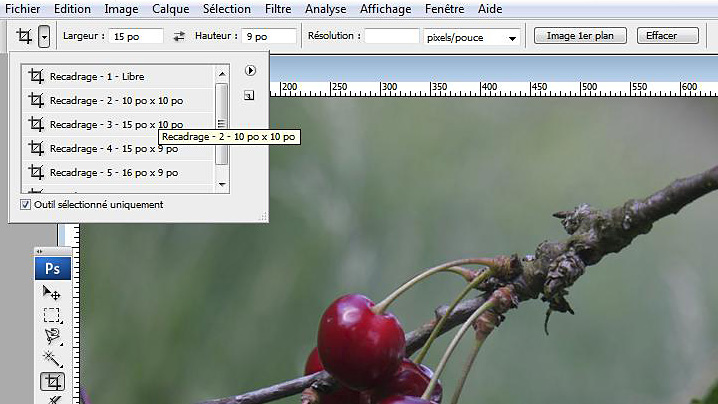Click the Photoshop Ps logo in toolbox
This screenshot has width=718, height=404.
(x=53, y=268)
